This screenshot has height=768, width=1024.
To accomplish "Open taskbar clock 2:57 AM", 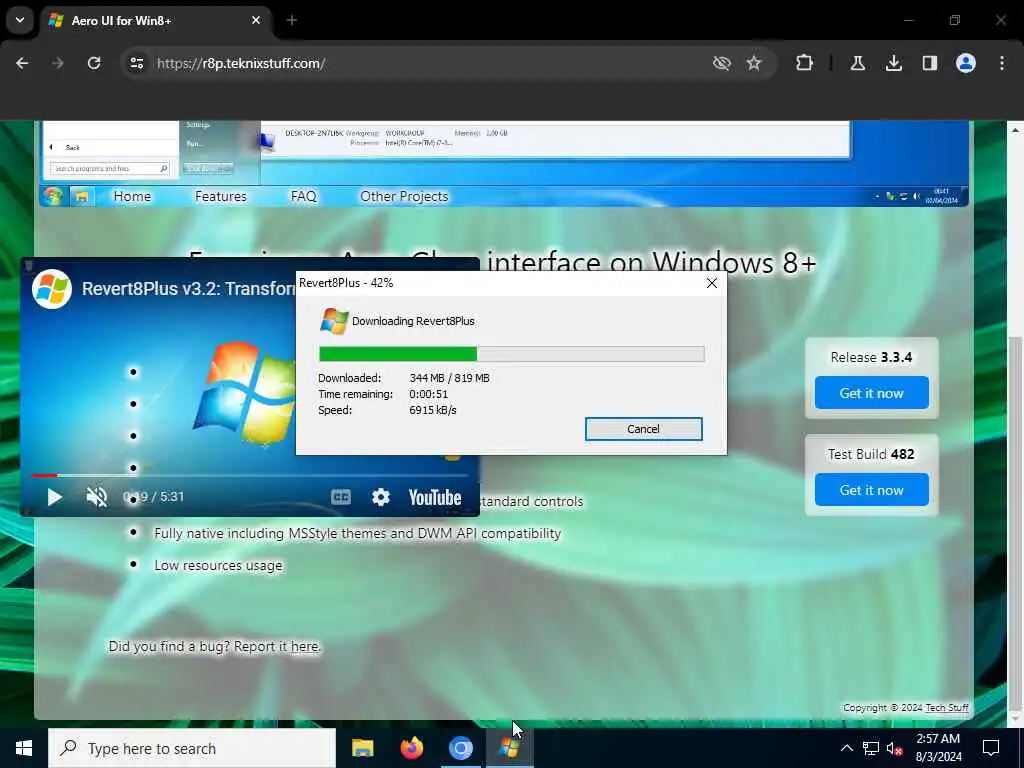I will [x=938, y=748].
